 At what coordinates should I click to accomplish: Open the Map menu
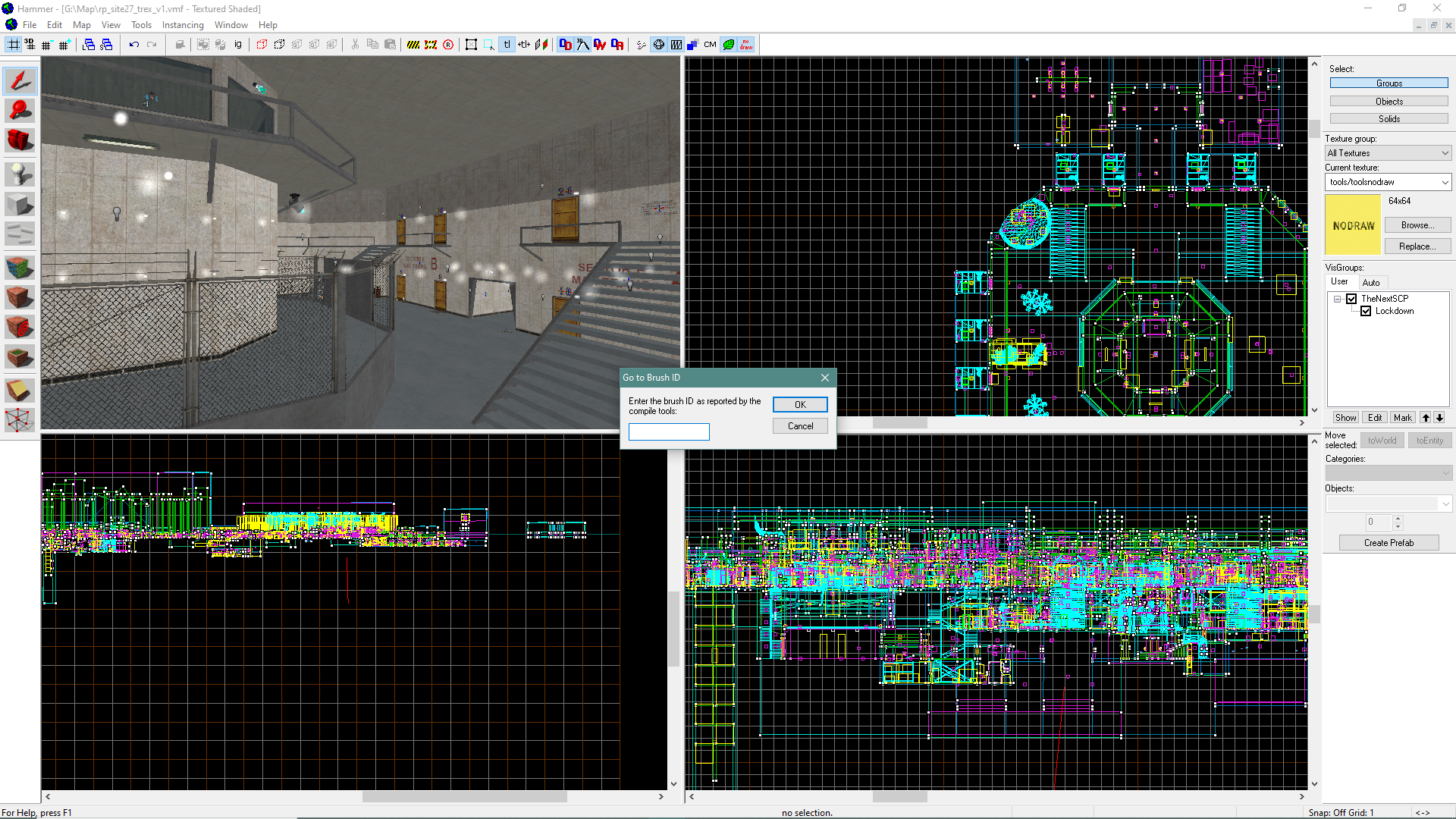(81, 25)
